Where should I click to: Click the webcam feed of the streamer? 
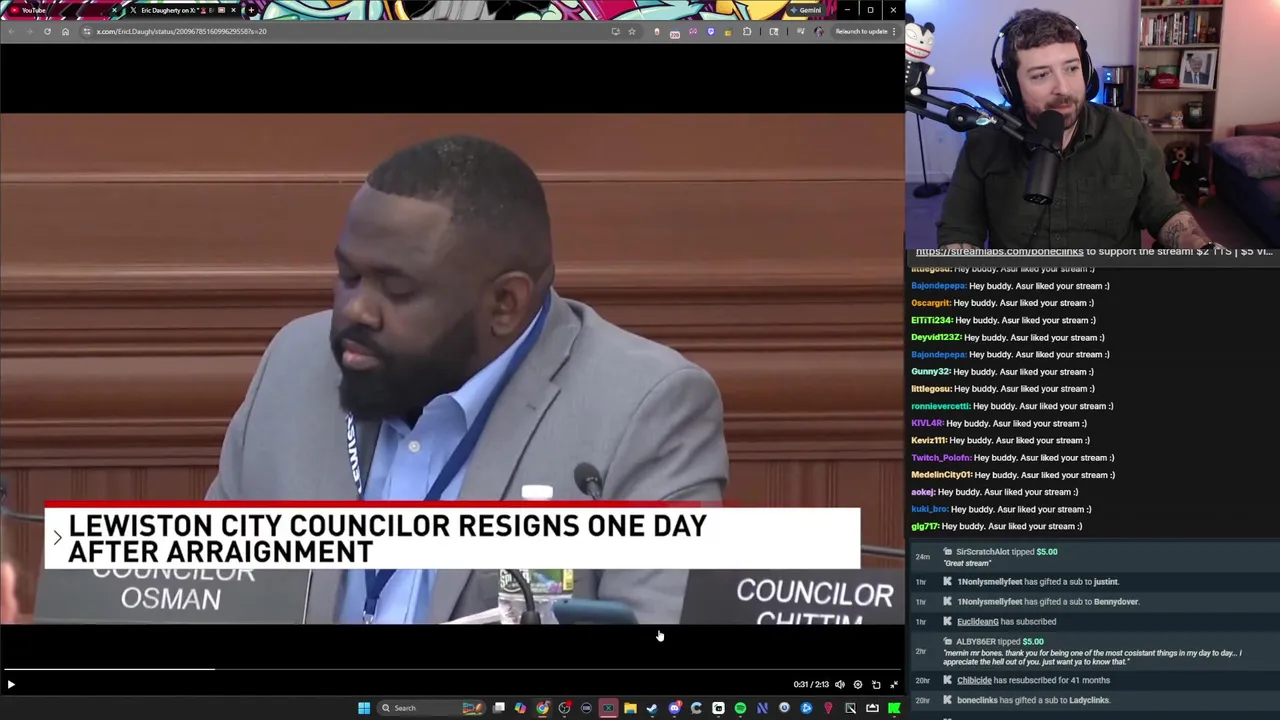(x=1092, y=123)
